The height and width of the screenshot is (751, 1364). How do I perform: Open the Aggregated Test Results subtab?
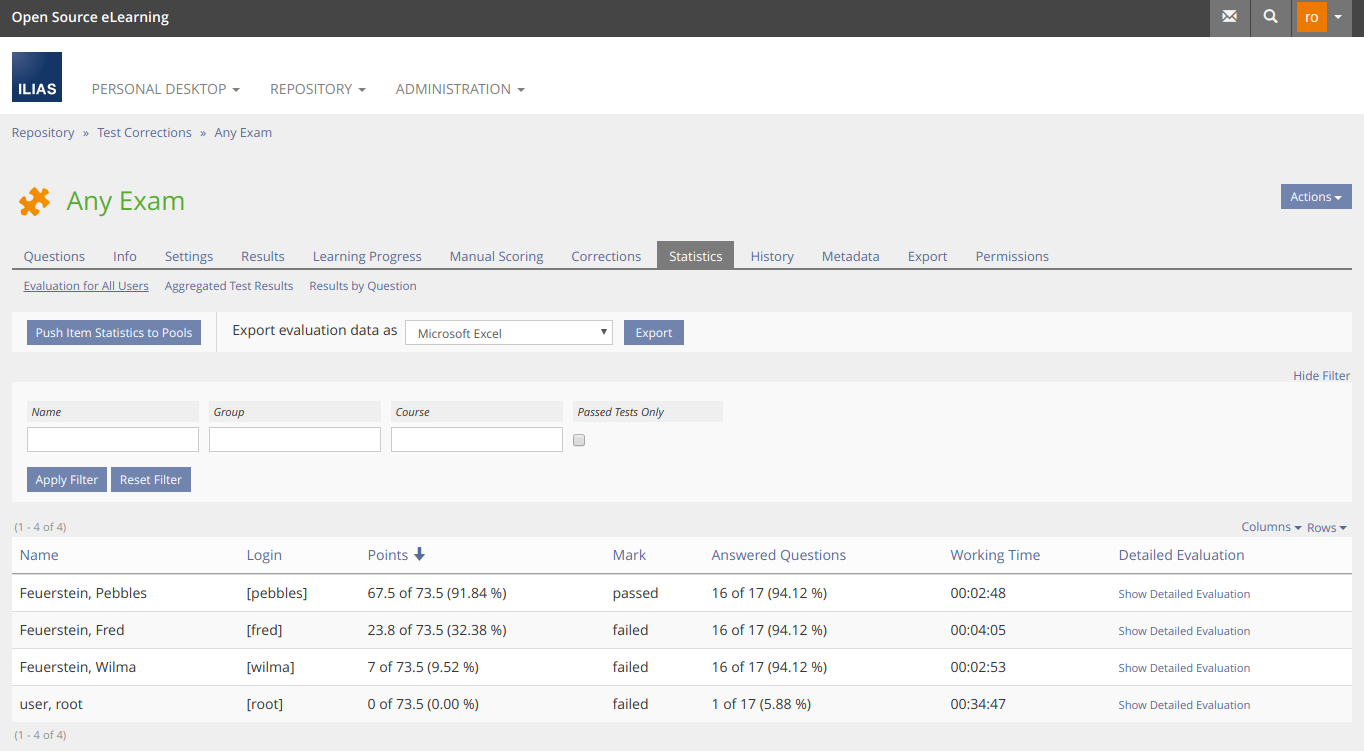[229, 286]
